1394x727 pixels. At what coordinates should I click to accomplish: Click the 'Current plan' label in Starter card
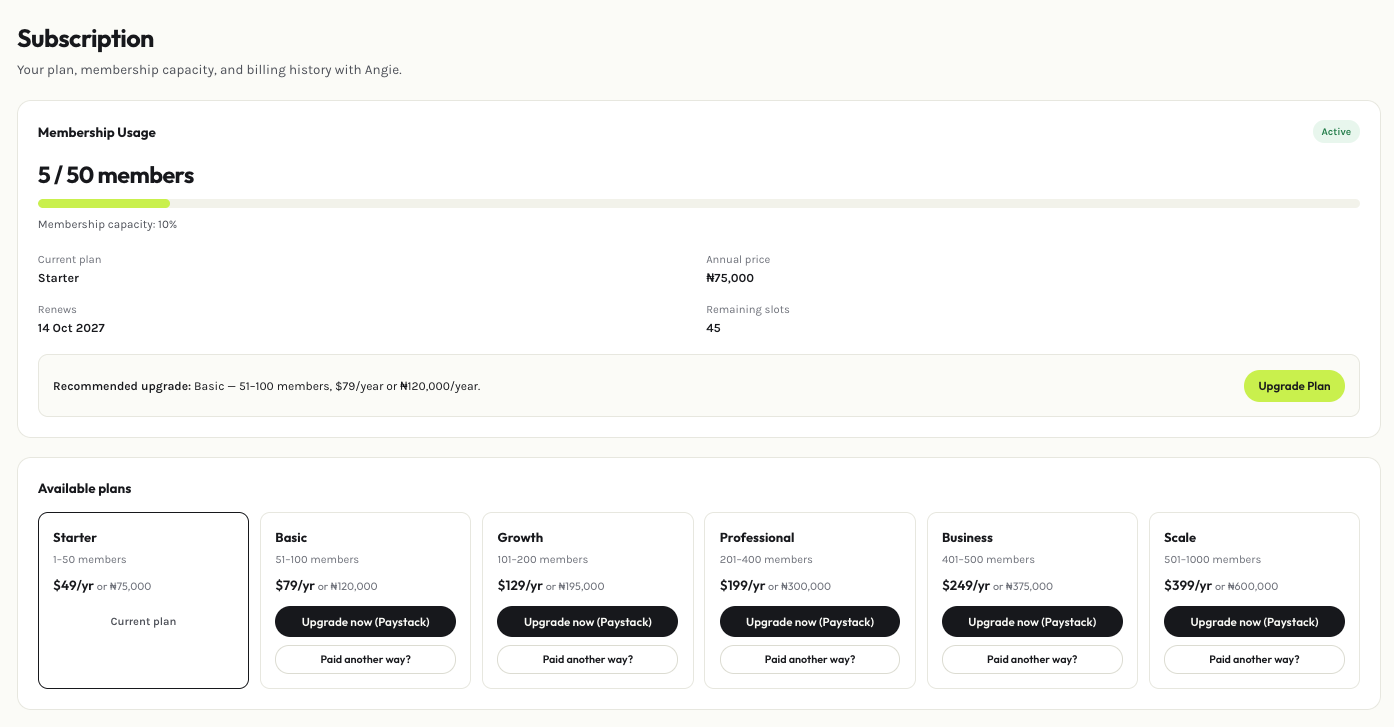click(x=143, y=622)
